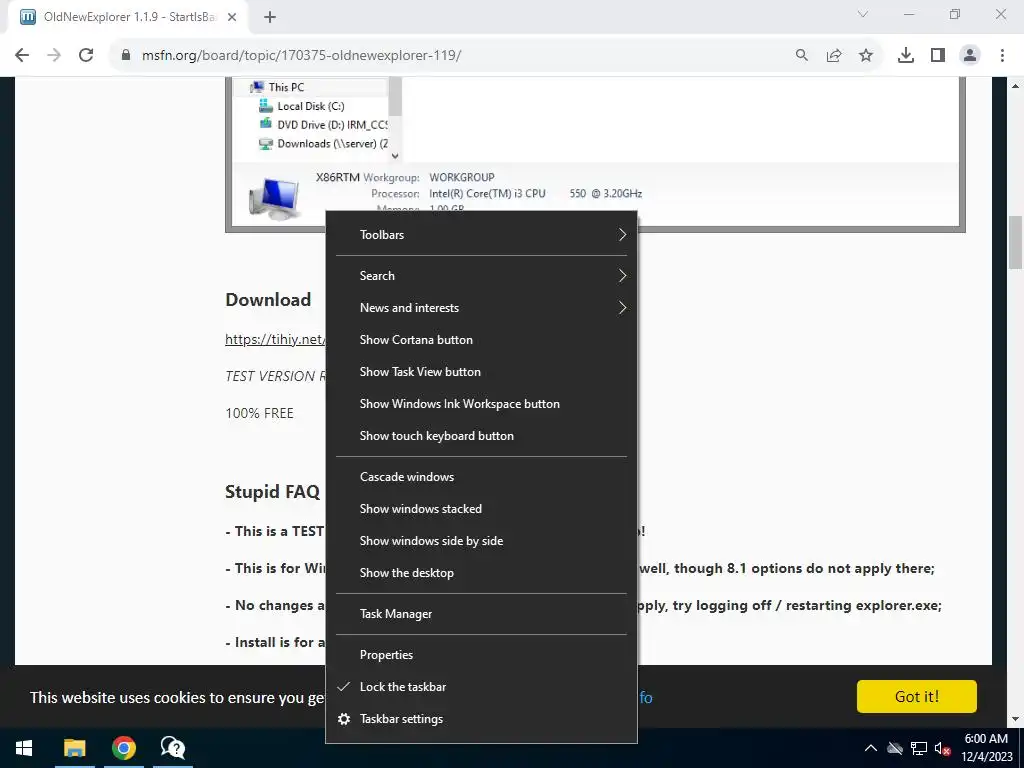Click the muted volume tray icon
This screenshot has height=768, width=1024.
[x=942, y=748]
